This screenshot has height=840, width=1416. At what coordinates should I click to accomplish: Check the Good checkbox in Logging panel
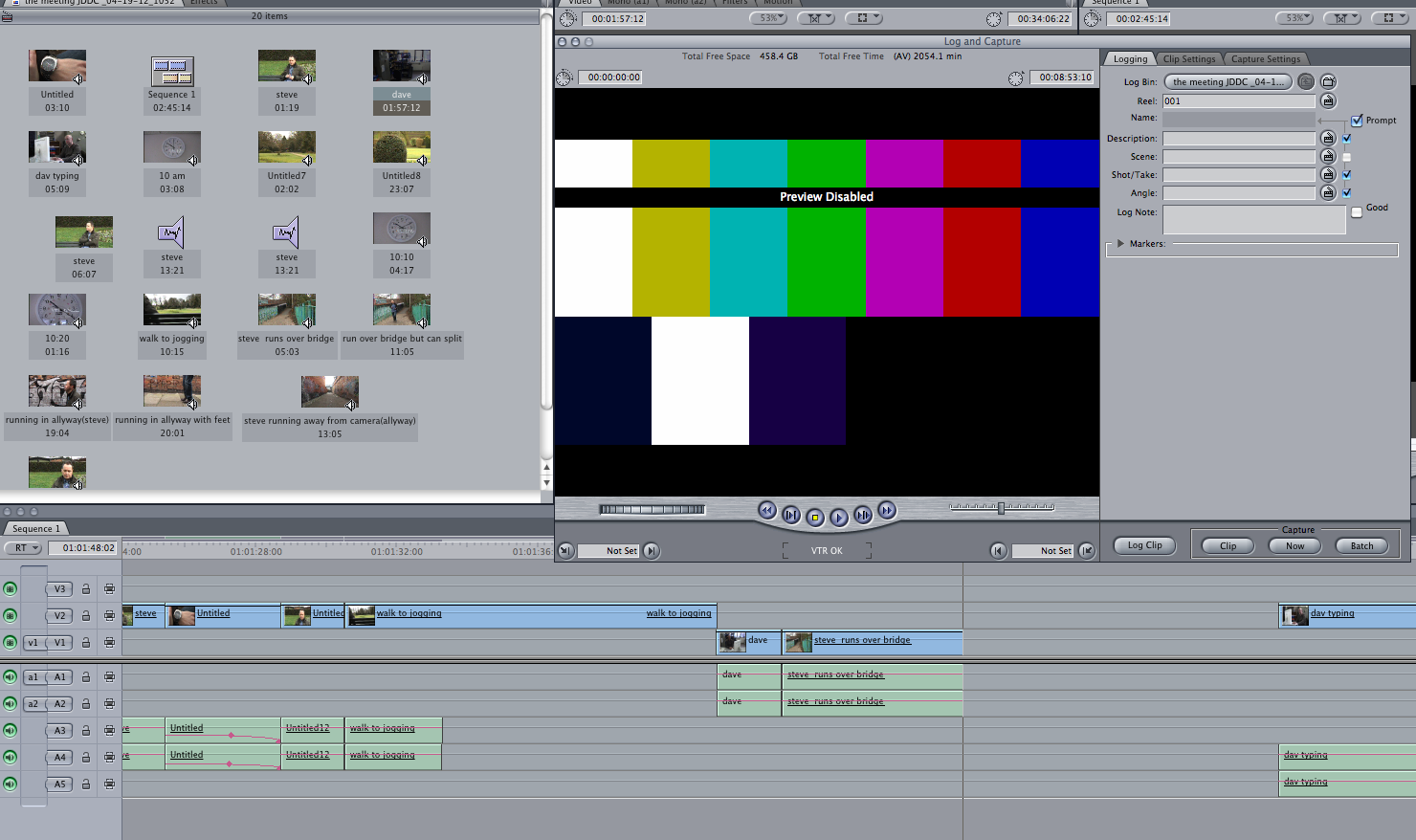pyautogui.click(x=1356, y=210)
